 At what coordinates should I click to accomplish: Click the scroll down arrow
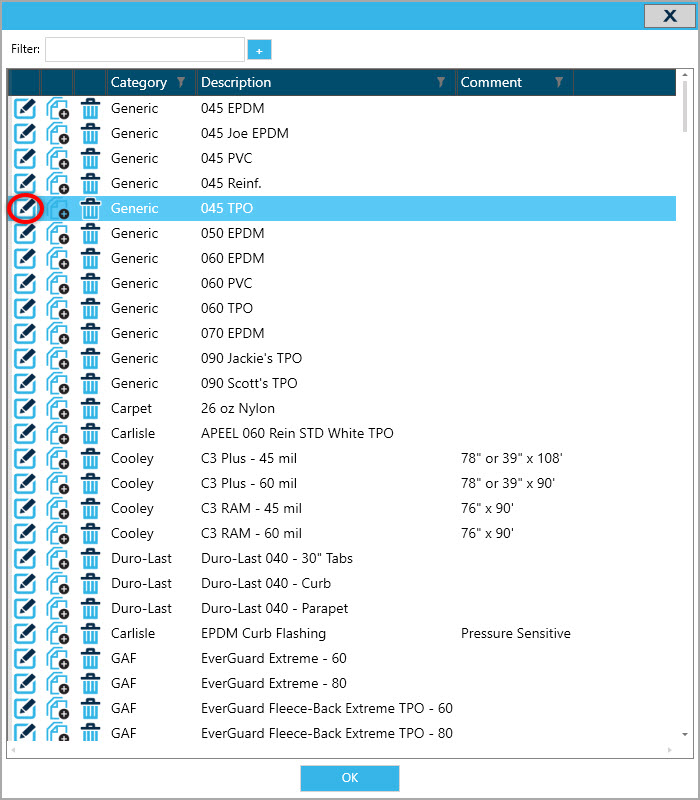coord(685,735)
